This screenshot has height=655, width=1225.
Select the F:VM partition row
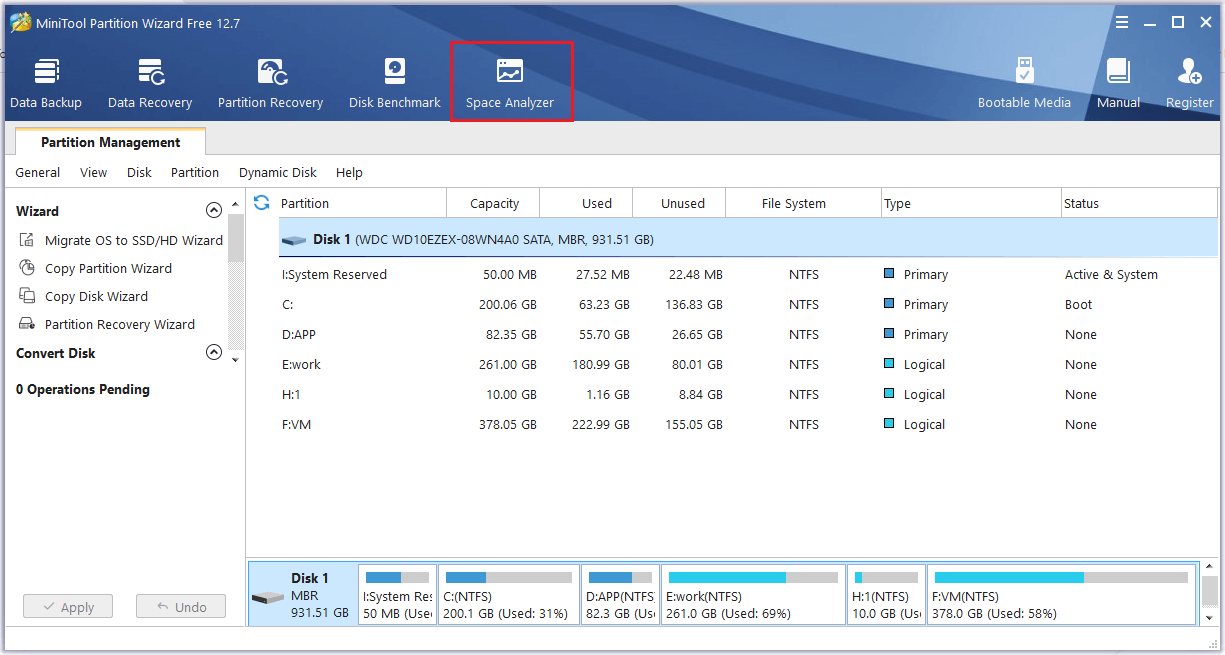tap(748, 424)
